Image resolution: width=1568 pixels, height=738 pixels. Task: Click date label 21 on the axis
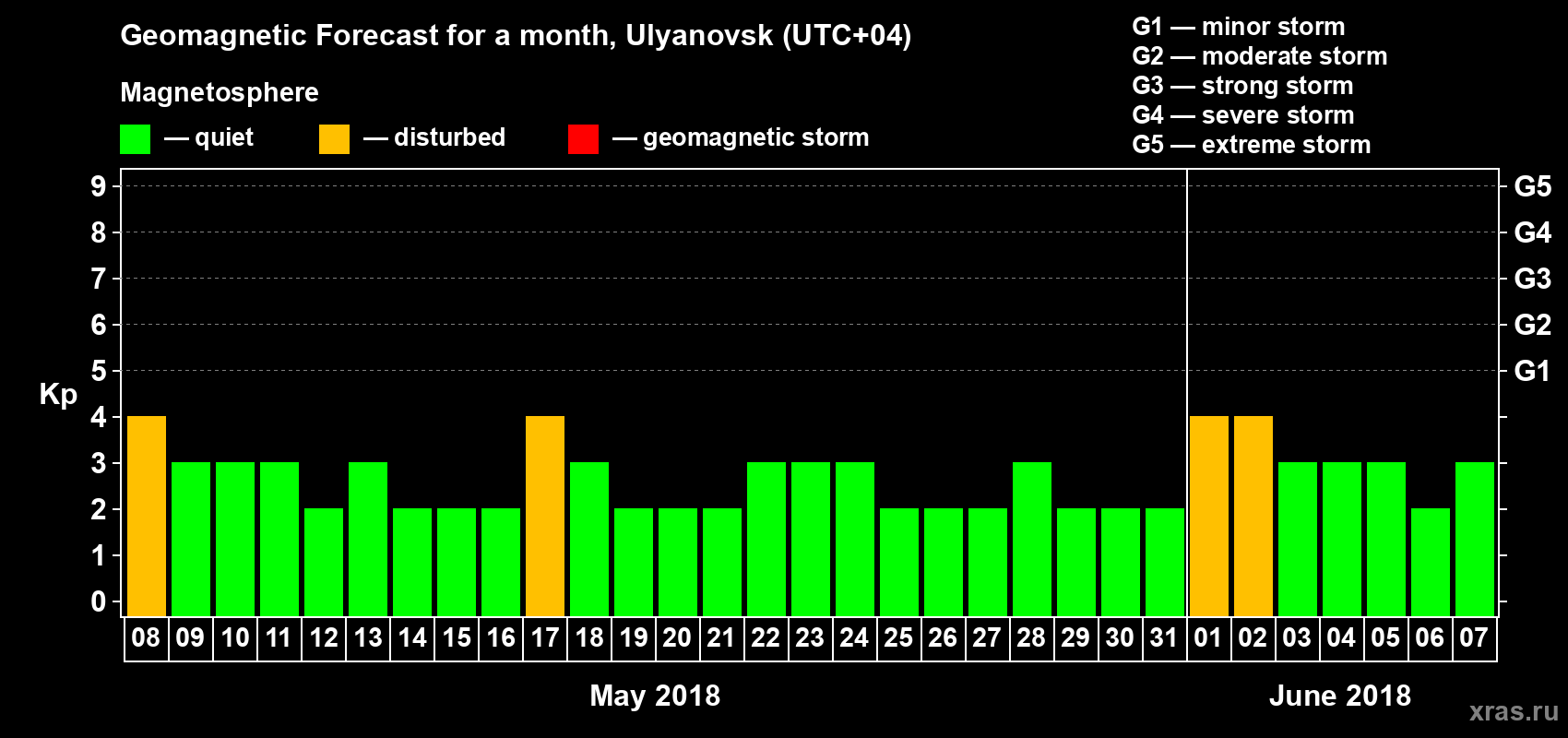(721, 637)
